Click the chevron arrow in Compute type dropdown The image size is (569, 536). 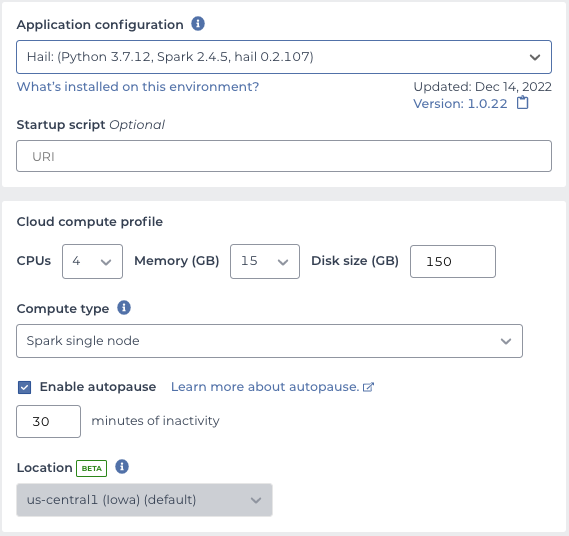click(506, 341)
